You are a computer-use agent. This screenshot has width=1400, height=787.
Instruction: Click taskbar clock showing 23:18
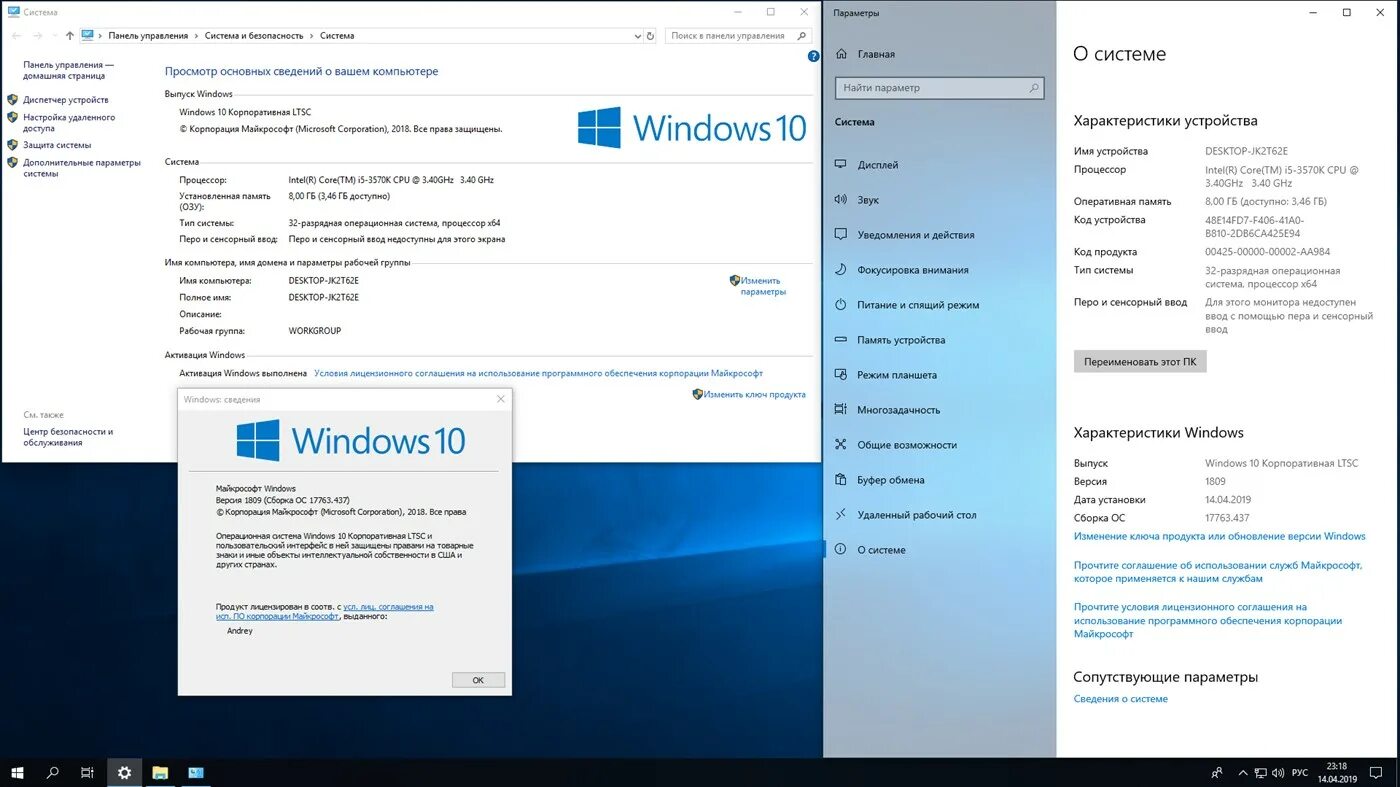click(1336, 773)
